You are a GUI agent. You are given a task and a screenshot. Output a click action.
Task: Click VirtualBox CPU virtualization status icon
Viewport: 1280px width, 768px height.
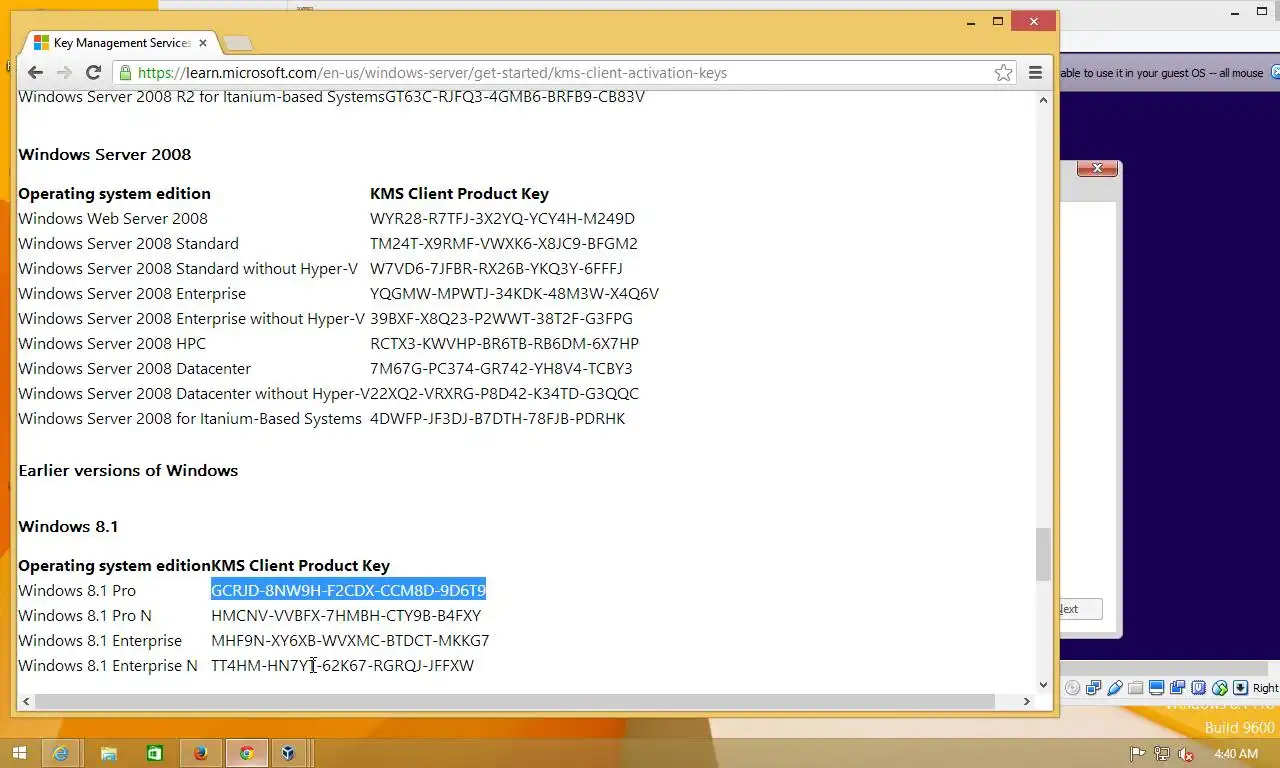(x=1199, y=688)
